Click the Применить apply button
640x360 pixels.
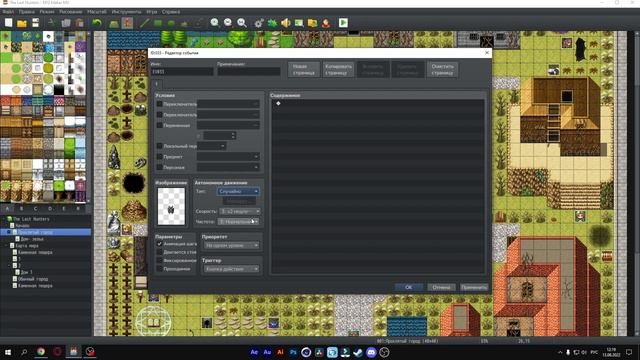[474, 287]
